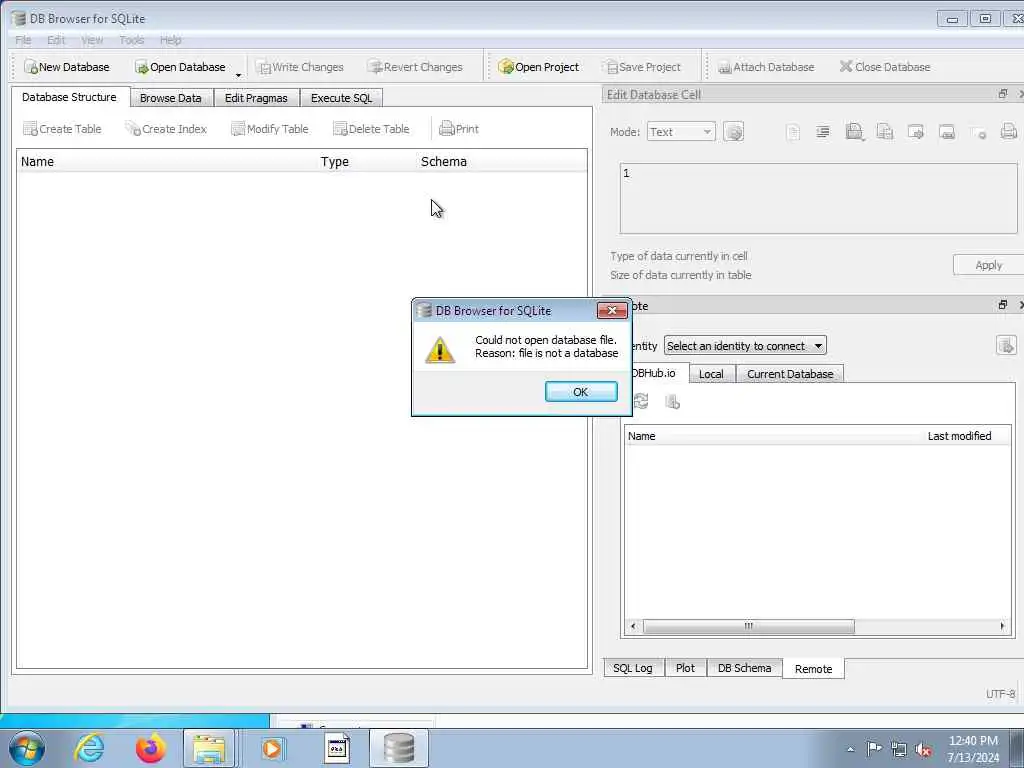Open the cell editor Mode dropdown
The height and width of the screenshot is (768, 1024).
point(681,132)
